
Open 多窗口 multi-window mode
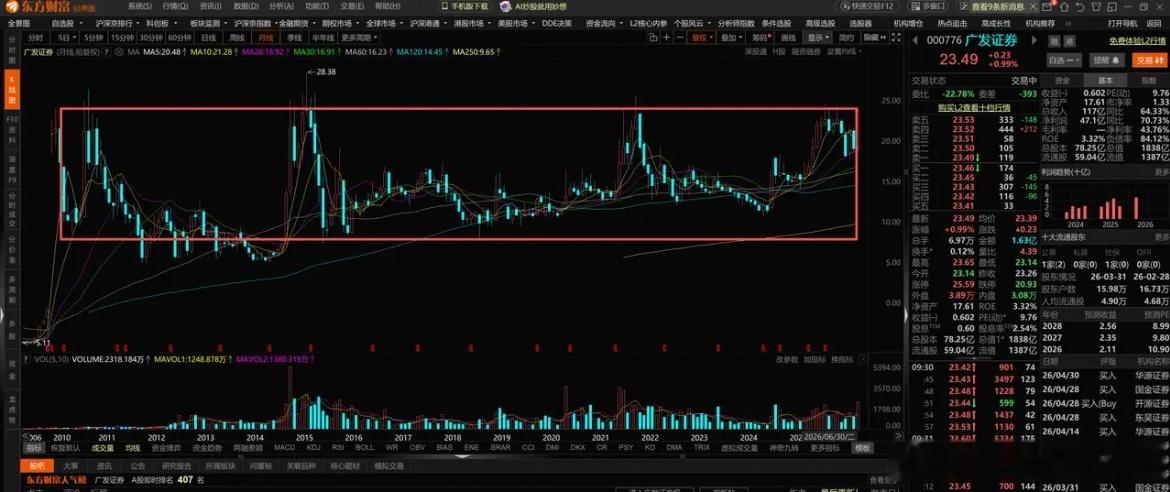pos(927,6)
